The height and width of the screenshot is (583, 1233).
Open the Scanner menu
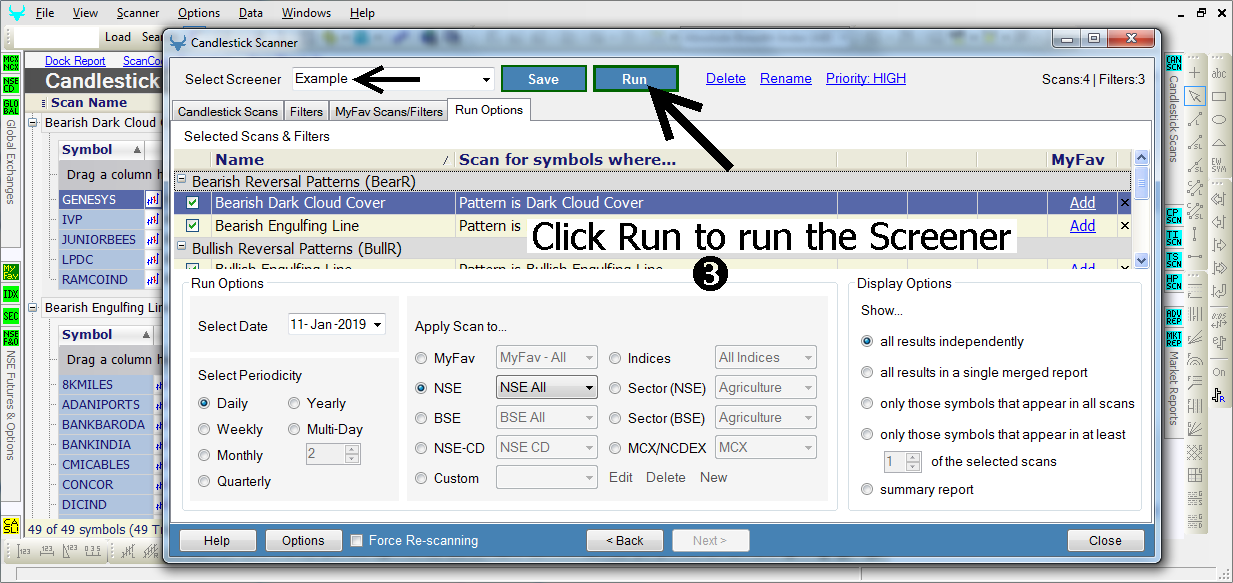(x=137, y=13)
